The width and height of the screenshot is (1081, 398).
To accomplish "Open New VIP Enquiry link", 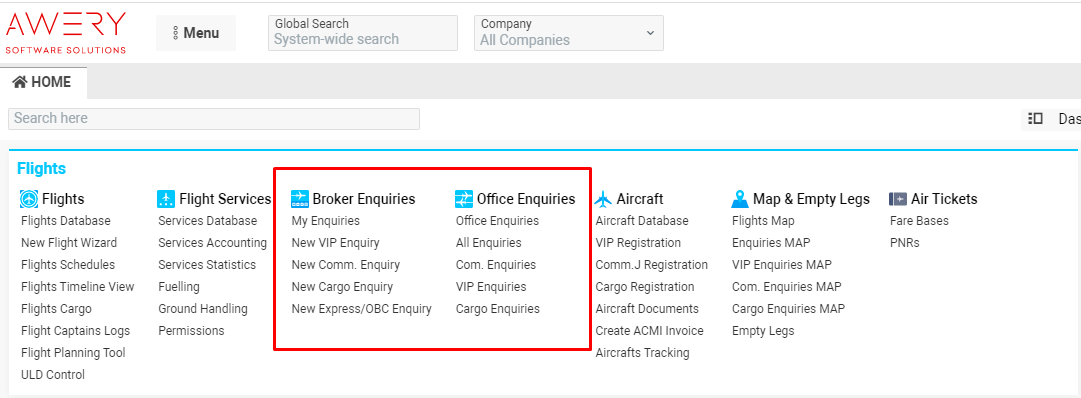I will tap(336, 243).
